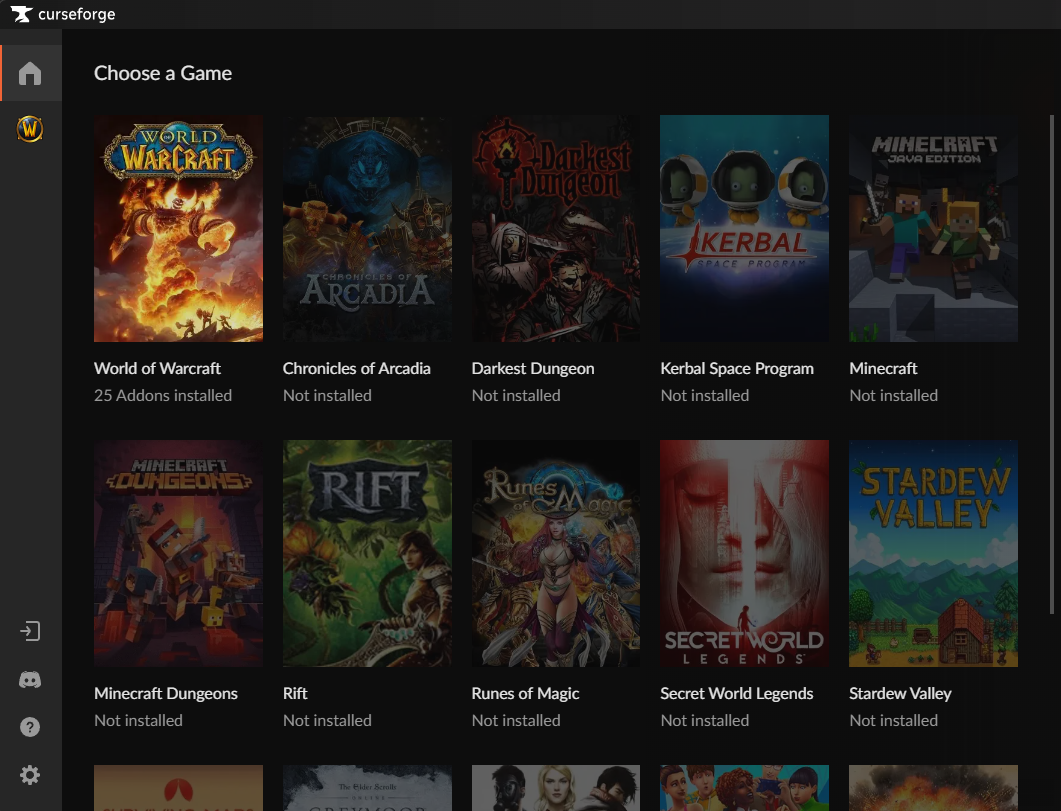This screenshot has height=811, width=1061.
Task: Select the Runes of Magic cover art
Action: click(x=556, y=553)
